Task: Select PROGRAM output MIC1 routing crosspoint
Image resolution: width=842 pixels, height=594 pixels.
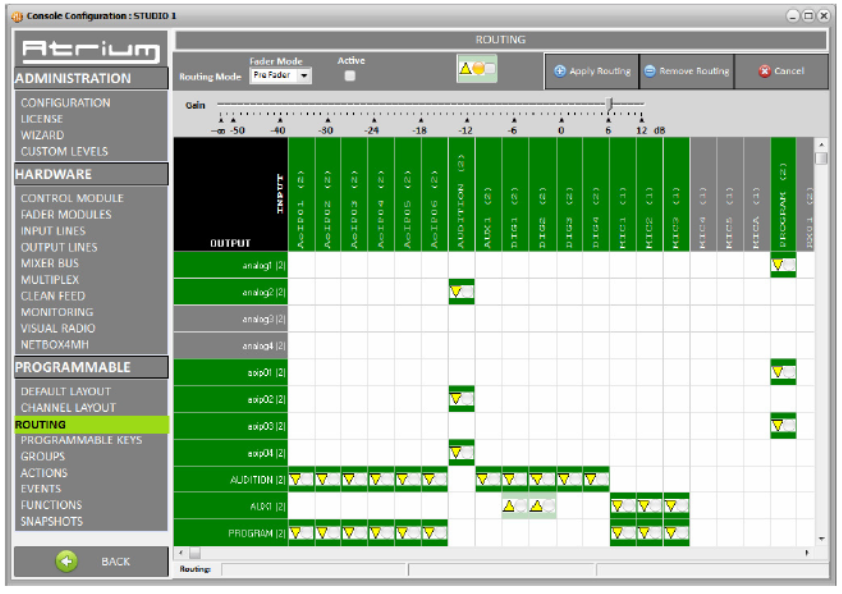Action: coord(622,533)
